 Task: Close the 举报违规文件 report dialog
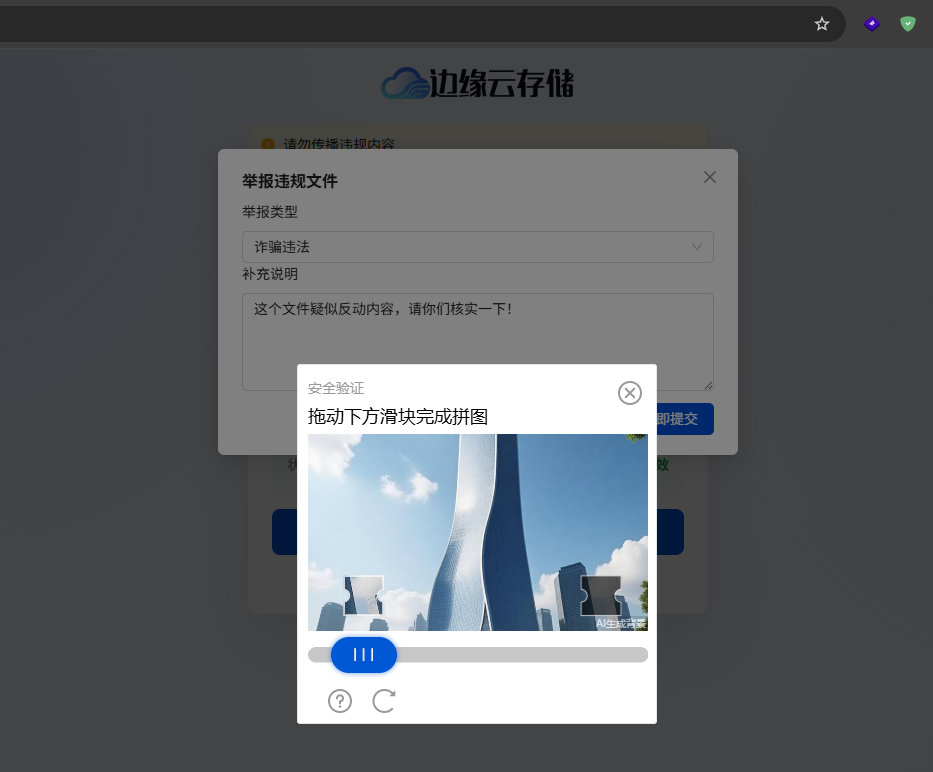(x=709, y=177)
